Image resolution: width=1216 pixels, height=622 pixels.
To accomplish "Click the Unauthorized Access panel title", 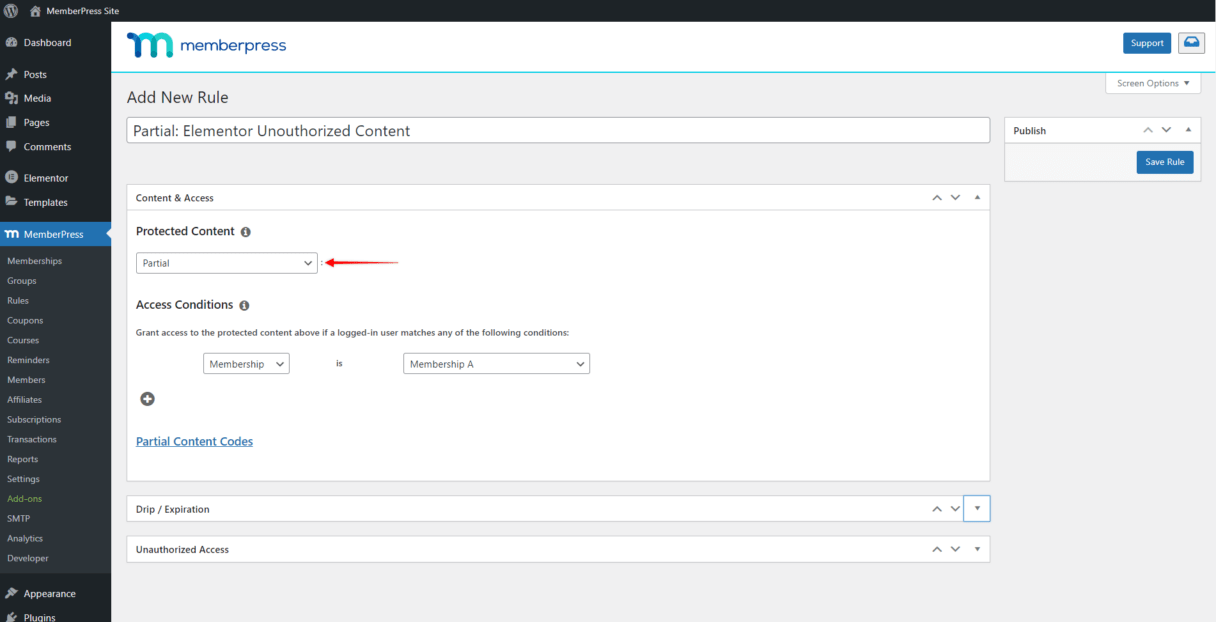I will [182, 549].
